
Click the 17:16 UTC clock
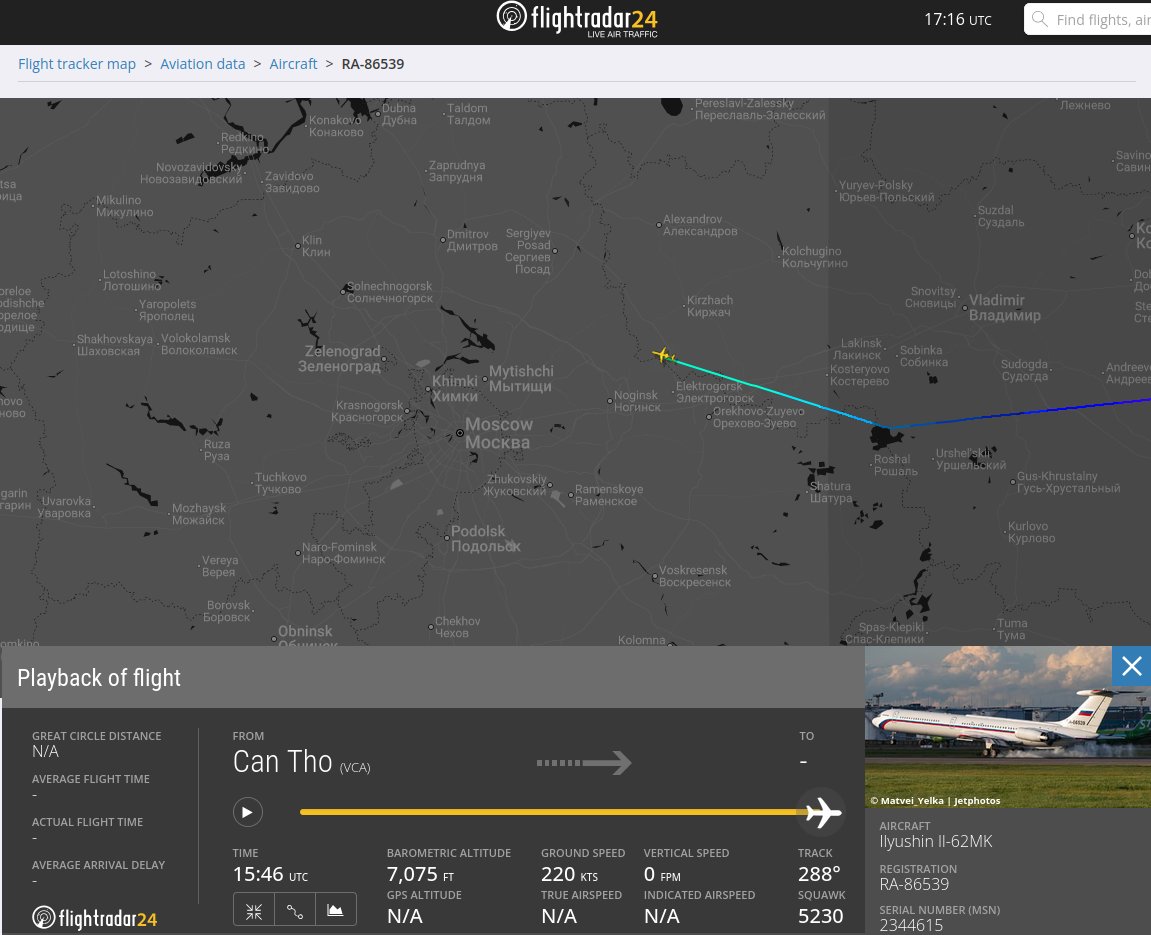tap(957, 19)
